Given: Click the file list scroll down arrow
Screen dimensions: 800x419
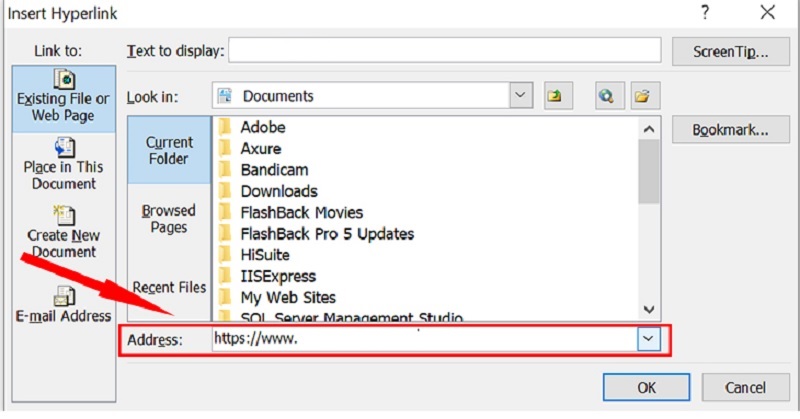Looking at the screenshot, I should (x=649, y=309).
